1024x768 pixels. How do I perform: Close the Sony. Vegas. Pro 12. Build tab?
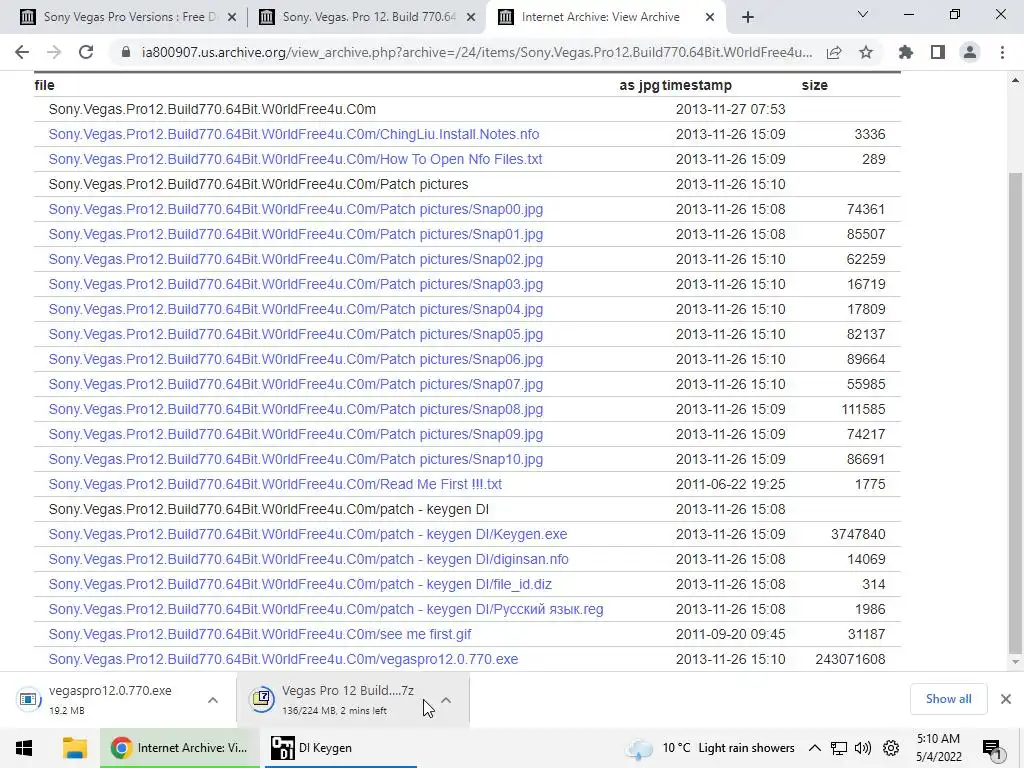point(470,17)
